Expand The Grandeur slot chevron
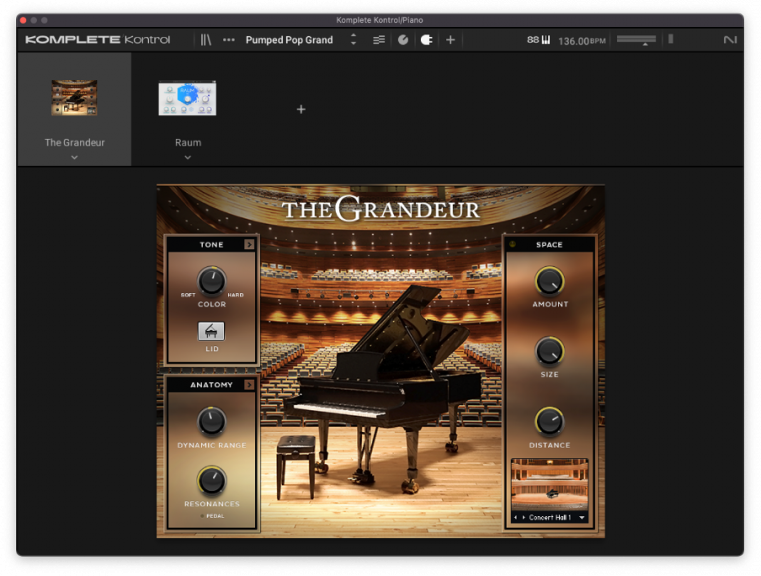 point(74,157)
